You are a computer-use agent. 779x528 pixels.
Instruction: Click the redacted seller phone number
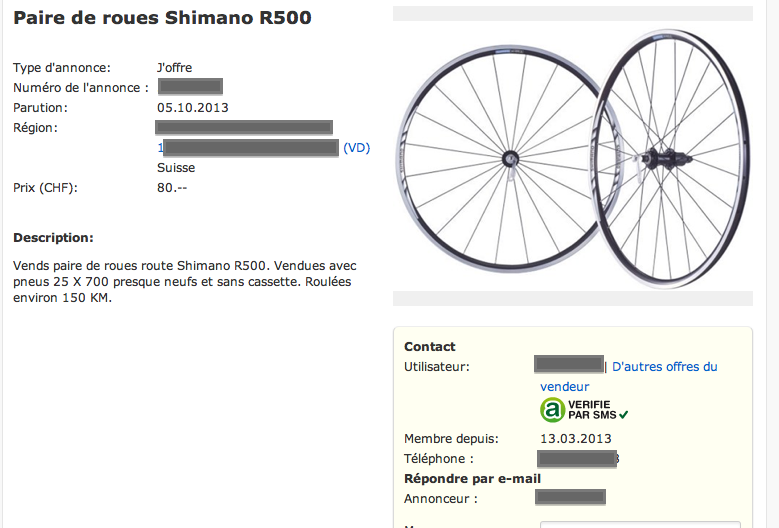pyautogui.click(x=577, y=459)
